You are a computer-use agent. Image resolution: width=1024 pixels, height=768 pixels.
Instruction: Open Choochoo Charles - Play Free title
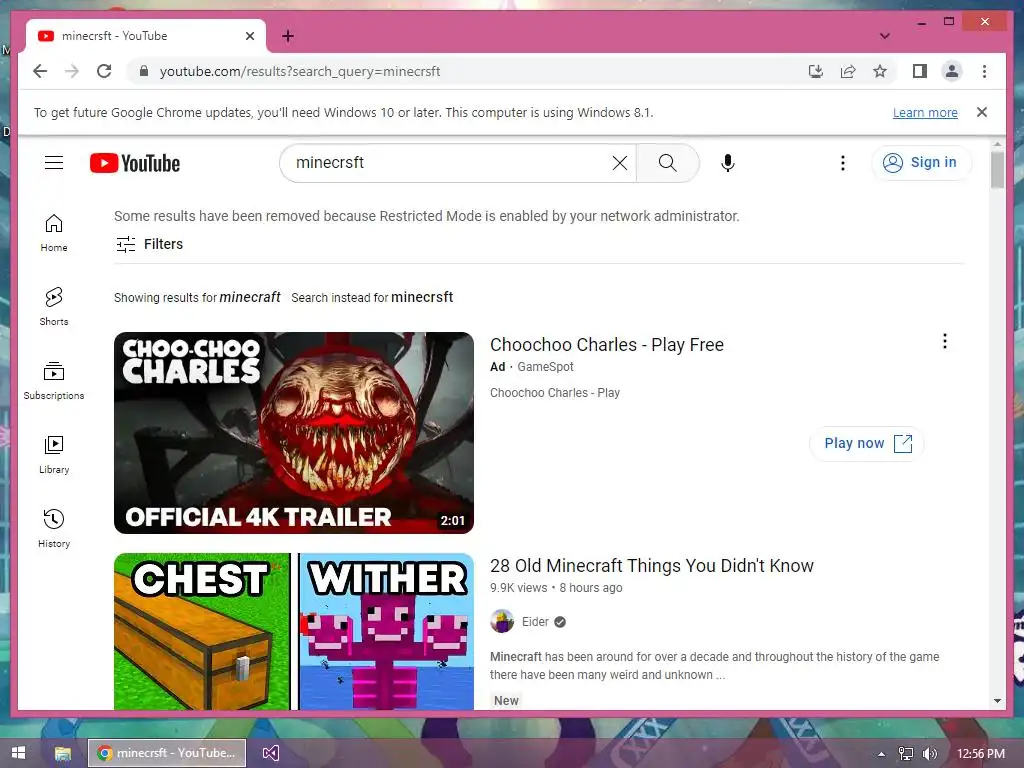607,344
